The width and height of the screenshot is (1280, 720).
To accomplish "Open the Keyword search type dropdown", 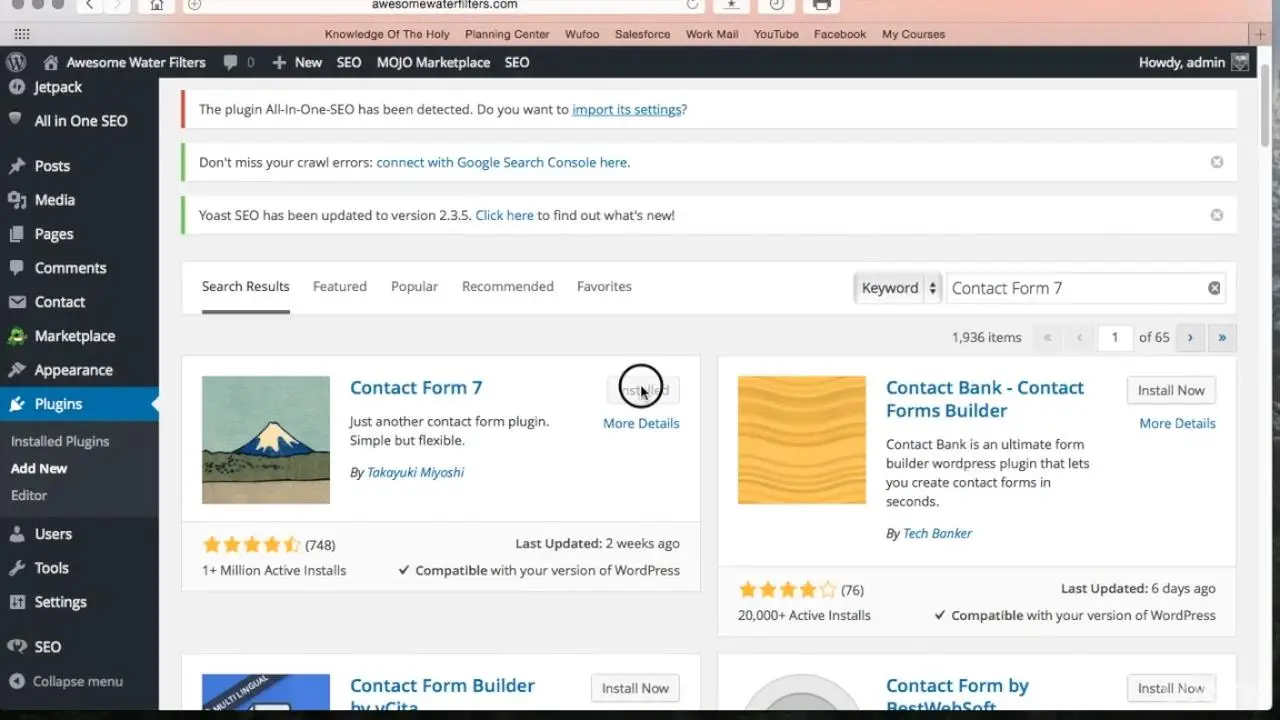I will 897,288.
